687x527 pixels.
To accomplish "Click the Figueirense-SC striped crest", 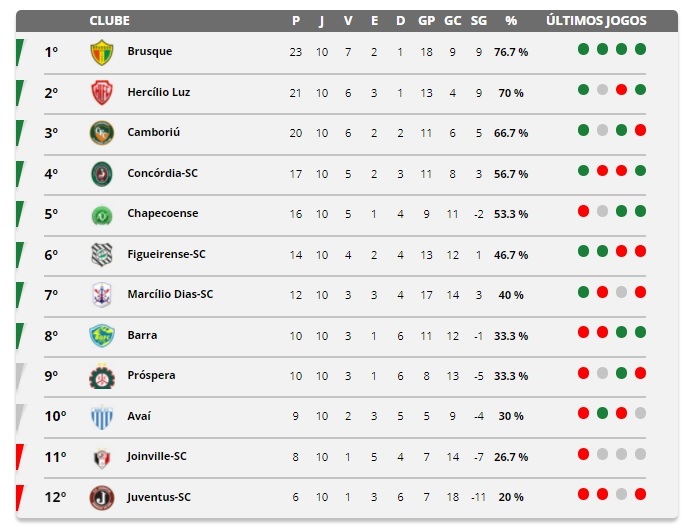I will 102,255.
